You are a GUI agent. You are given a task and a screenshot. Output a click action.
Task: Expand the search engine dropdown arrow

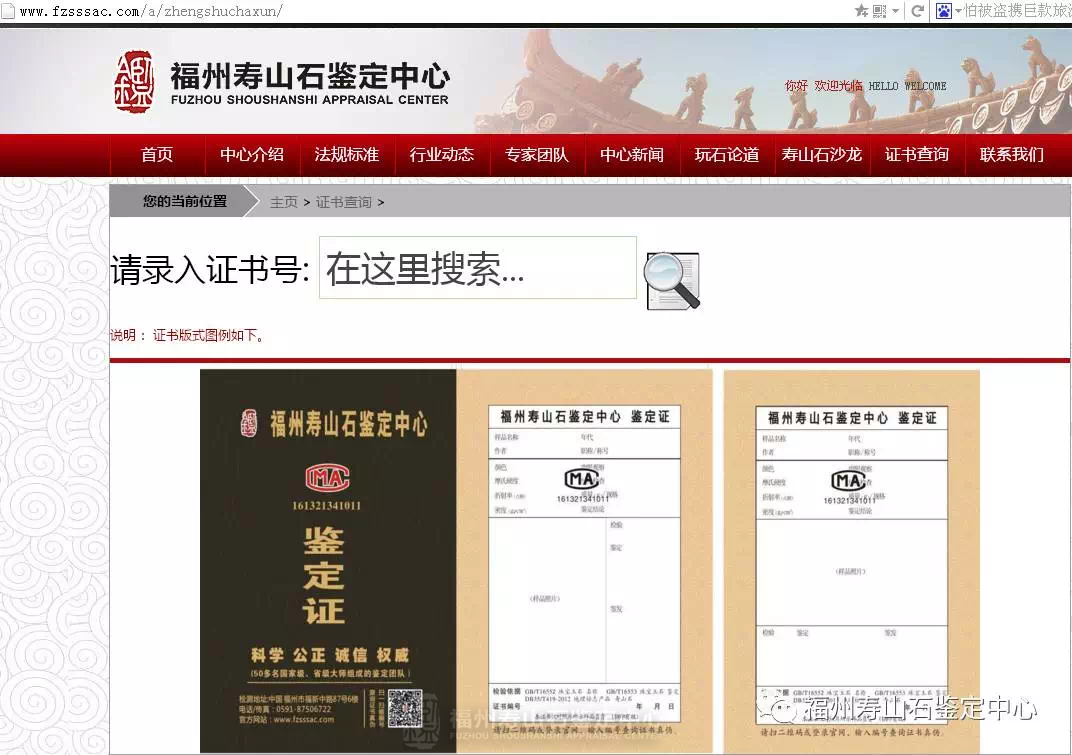pyautogui.click(x=959, y=11)
